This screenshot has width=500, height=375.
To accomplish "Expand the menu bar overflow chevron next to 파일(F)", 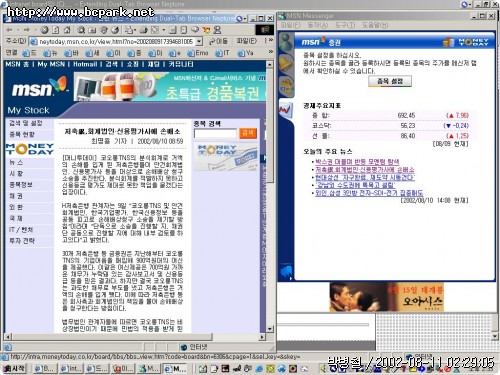I will coord(270,41).
